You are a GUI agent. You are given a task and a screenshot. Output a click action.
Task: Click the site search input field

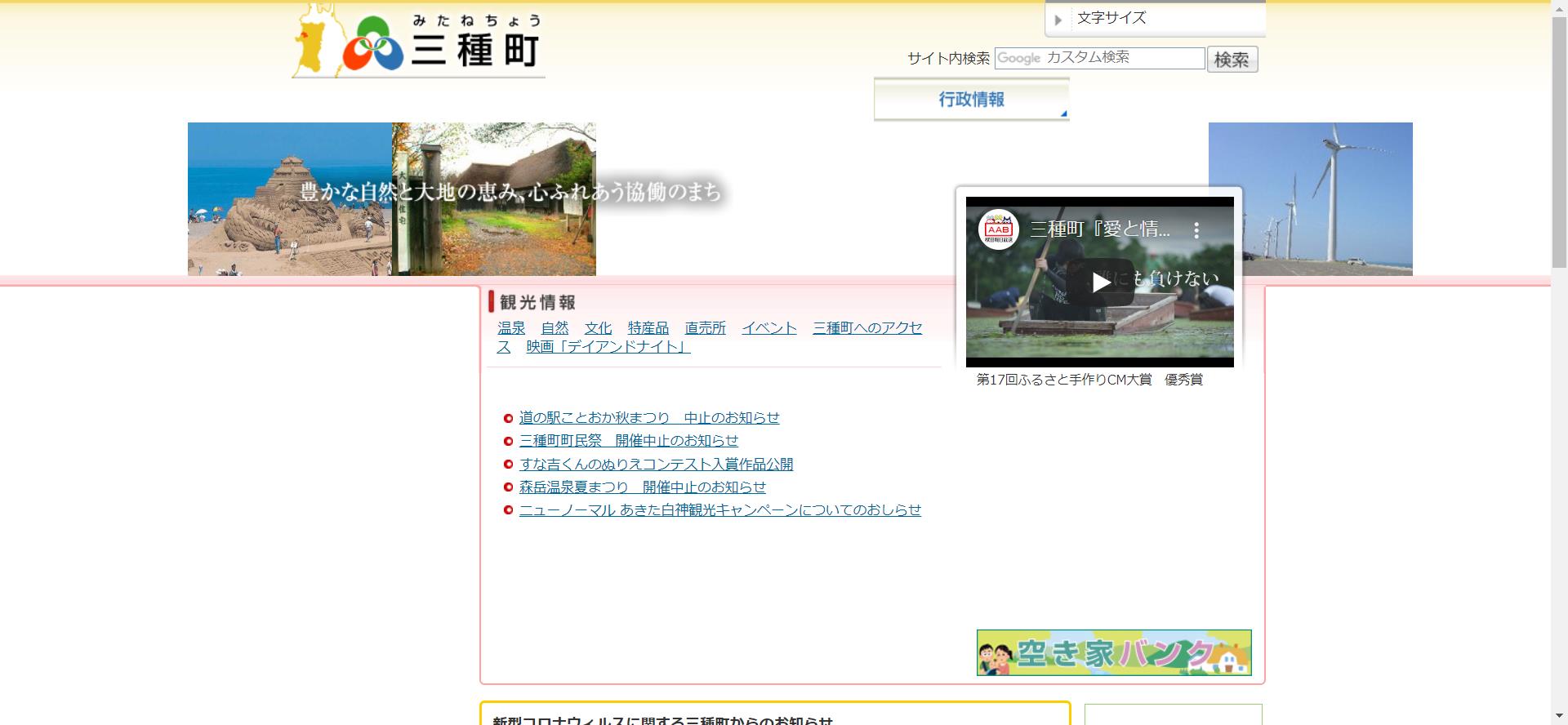pos(1099,58)
